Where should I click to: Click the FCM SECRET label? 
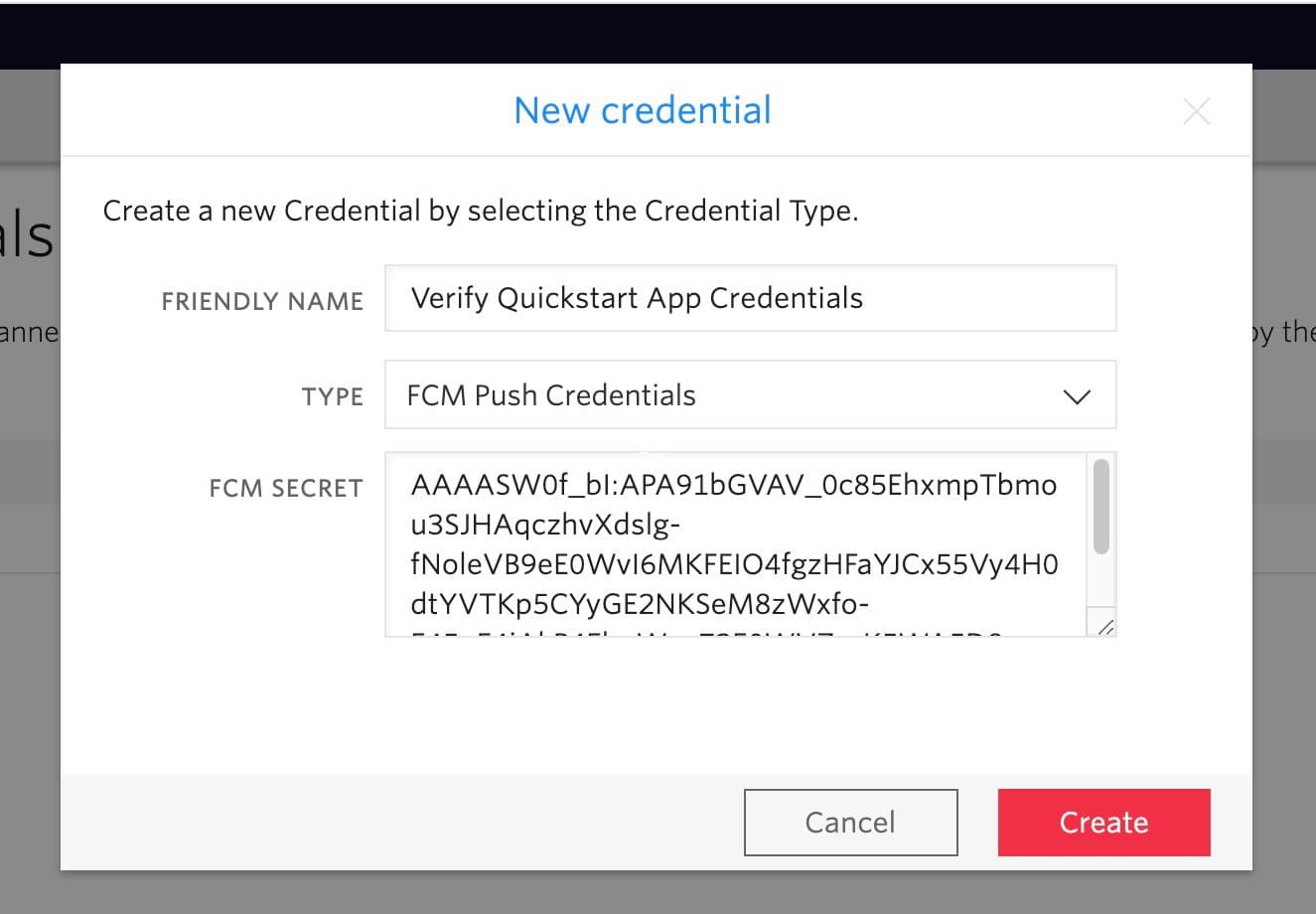284,488
